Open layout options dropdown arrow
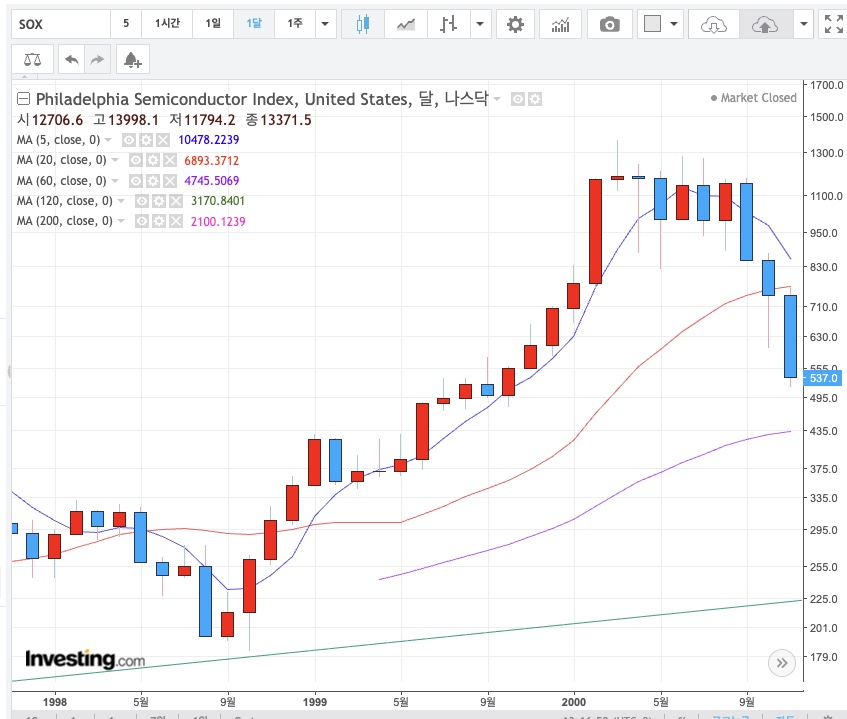847x719 pixels. [674, 24]
